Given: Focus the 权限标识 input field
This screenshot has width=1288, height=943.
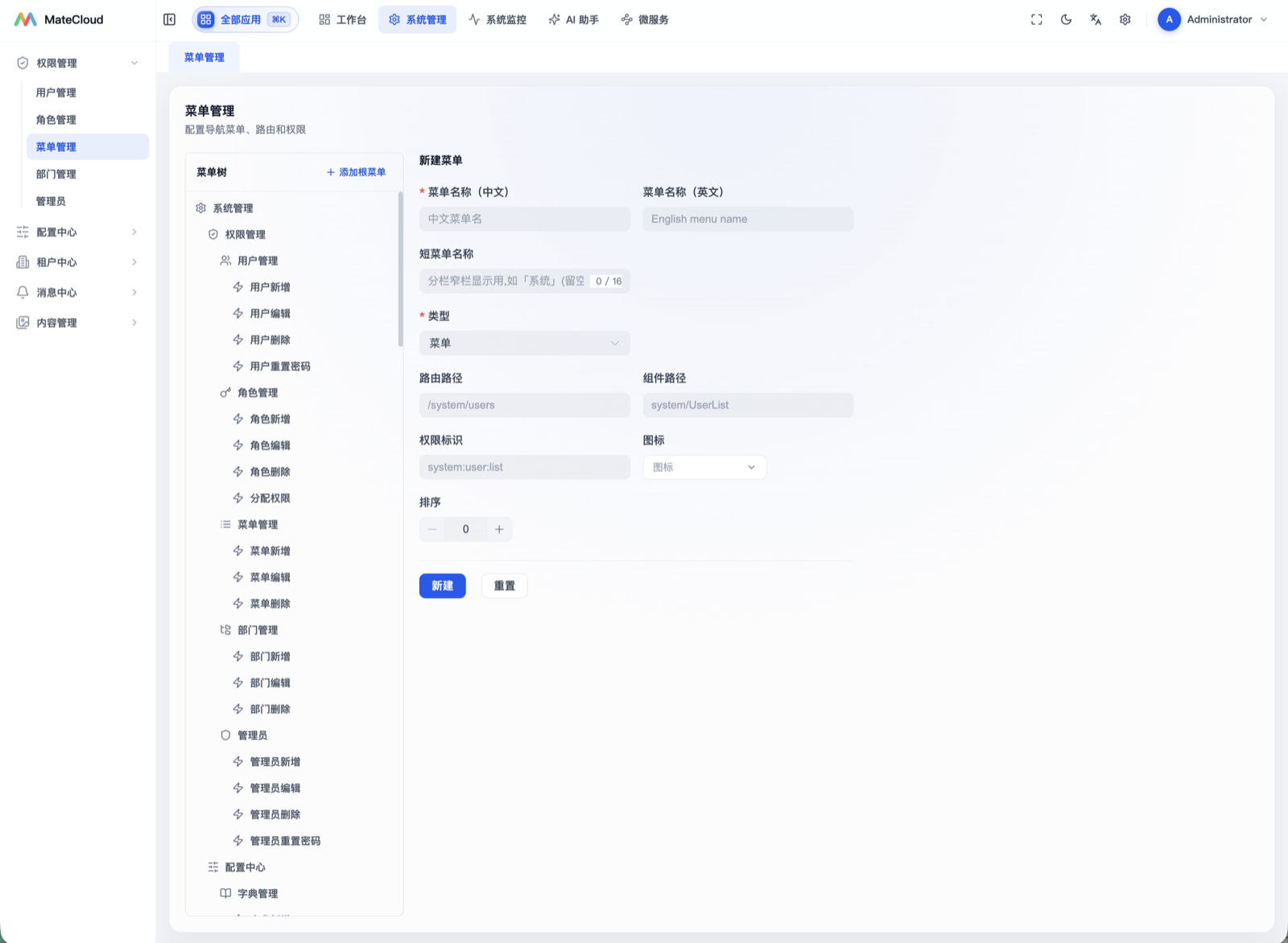Looking at the screenshot, I should pyautogui.click(x=524, y=467).
